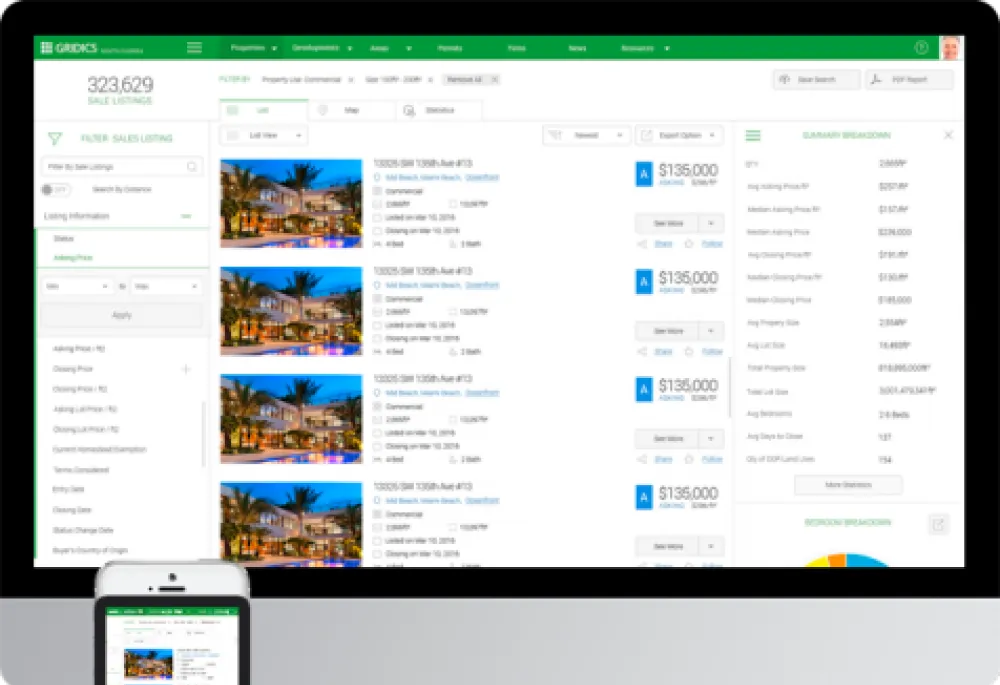Viewport: 1000px width, 685px height.
Task: Click third listing's blue A badge
Action: click(644, 390)
